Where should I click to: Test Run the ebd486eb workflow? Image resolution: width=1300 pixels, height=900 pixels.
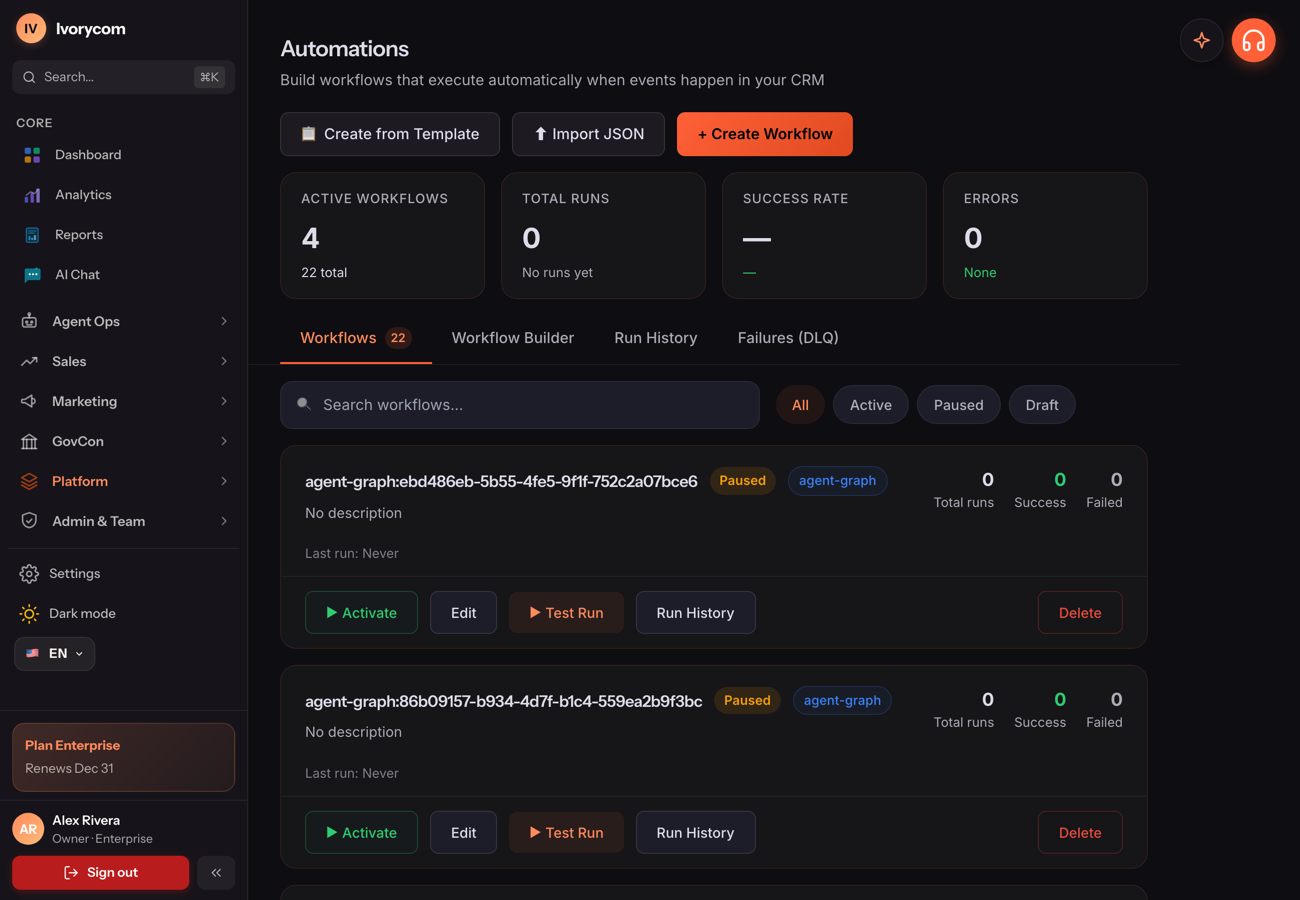(x=566, y=613)
